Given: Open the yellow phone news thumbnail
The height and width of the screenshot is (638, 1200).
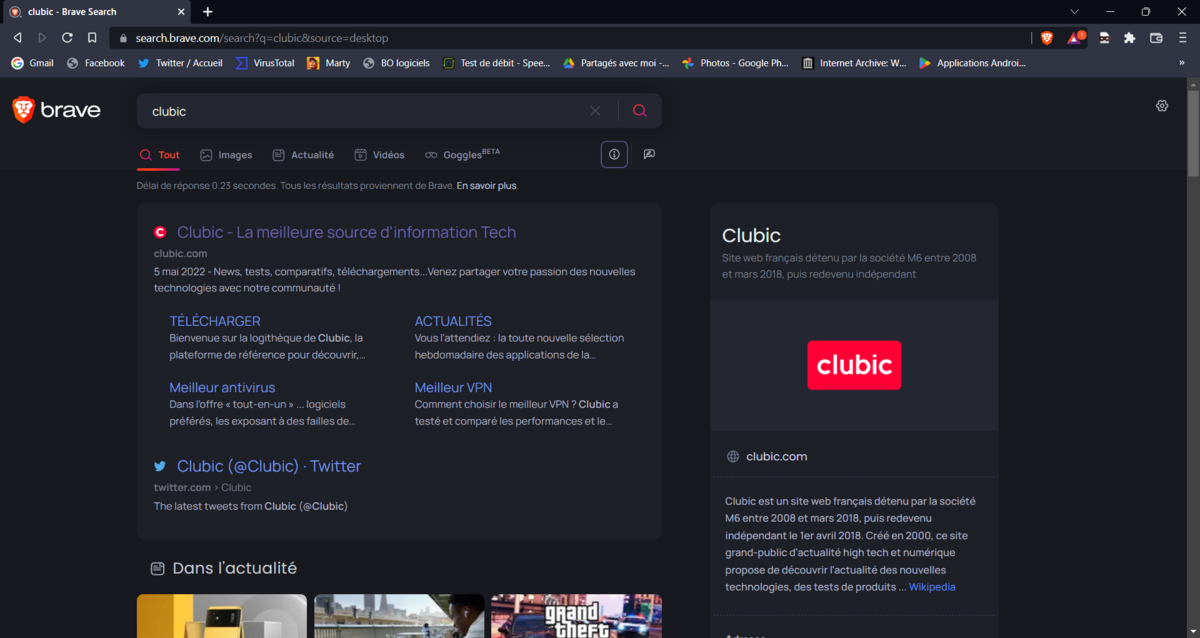Looking at the screenshot, I should (222, 616).
